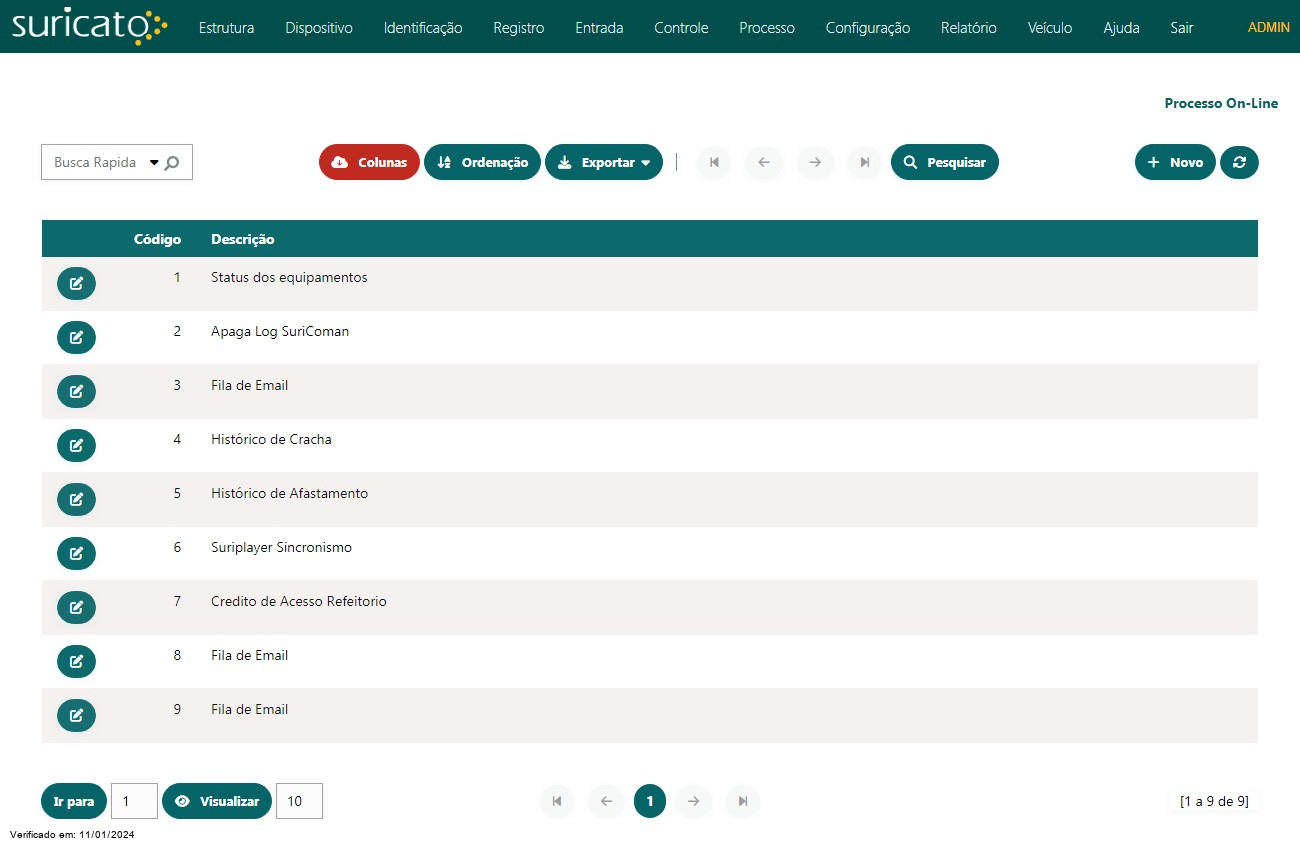Sort by clicking the Descrição column header

[243, 239]
